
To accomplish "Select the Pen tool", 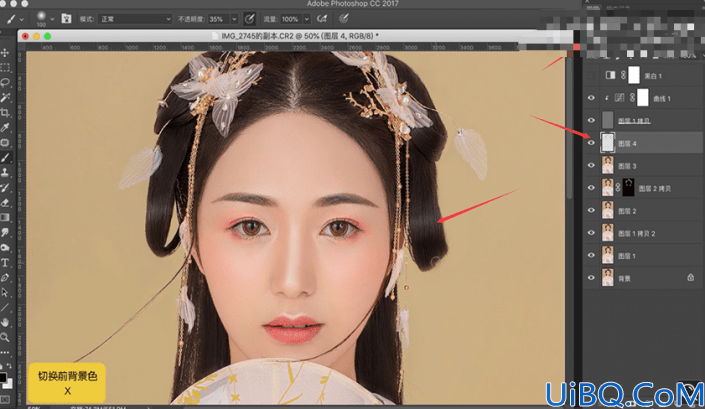I will coord(5,277).
